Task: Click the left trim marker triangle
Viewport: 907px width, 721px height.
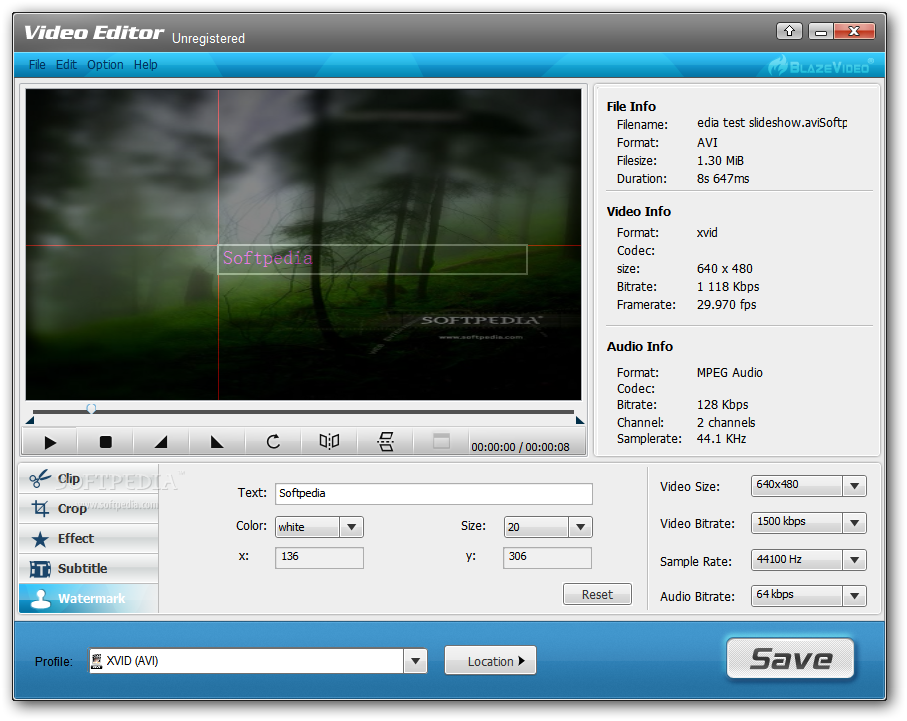Action: (x=31, y=420)
